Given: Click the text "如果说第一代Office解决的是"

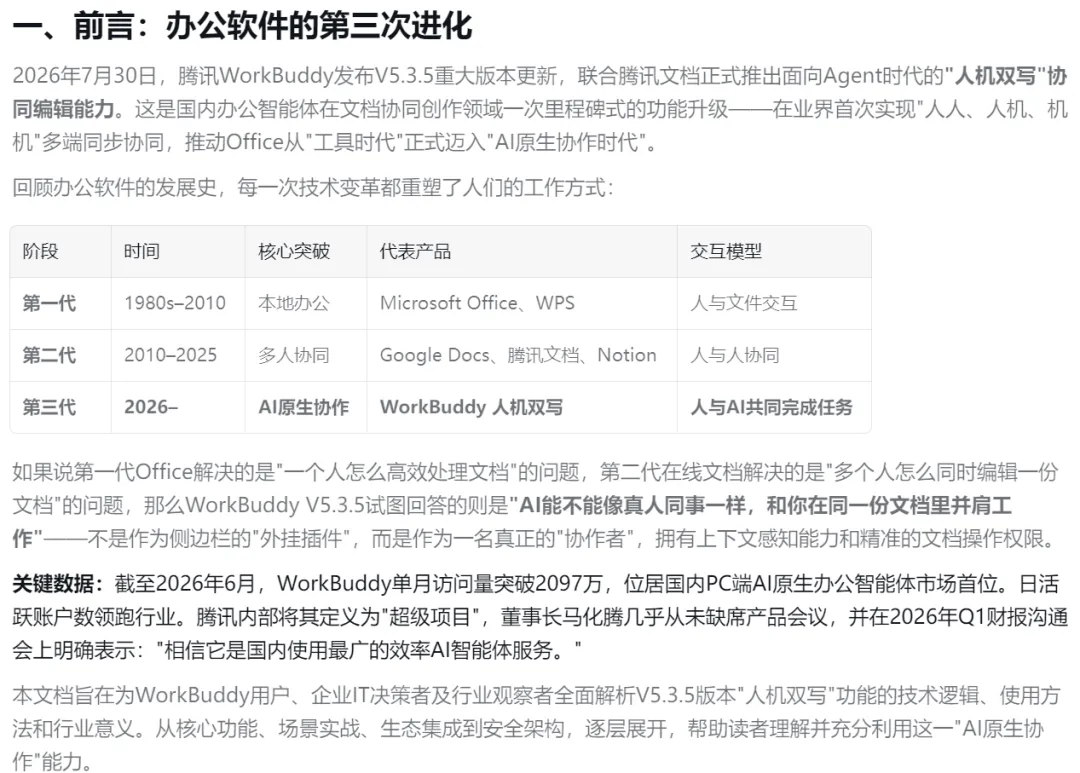Looking at the screenshot, I should pos(143,473).
